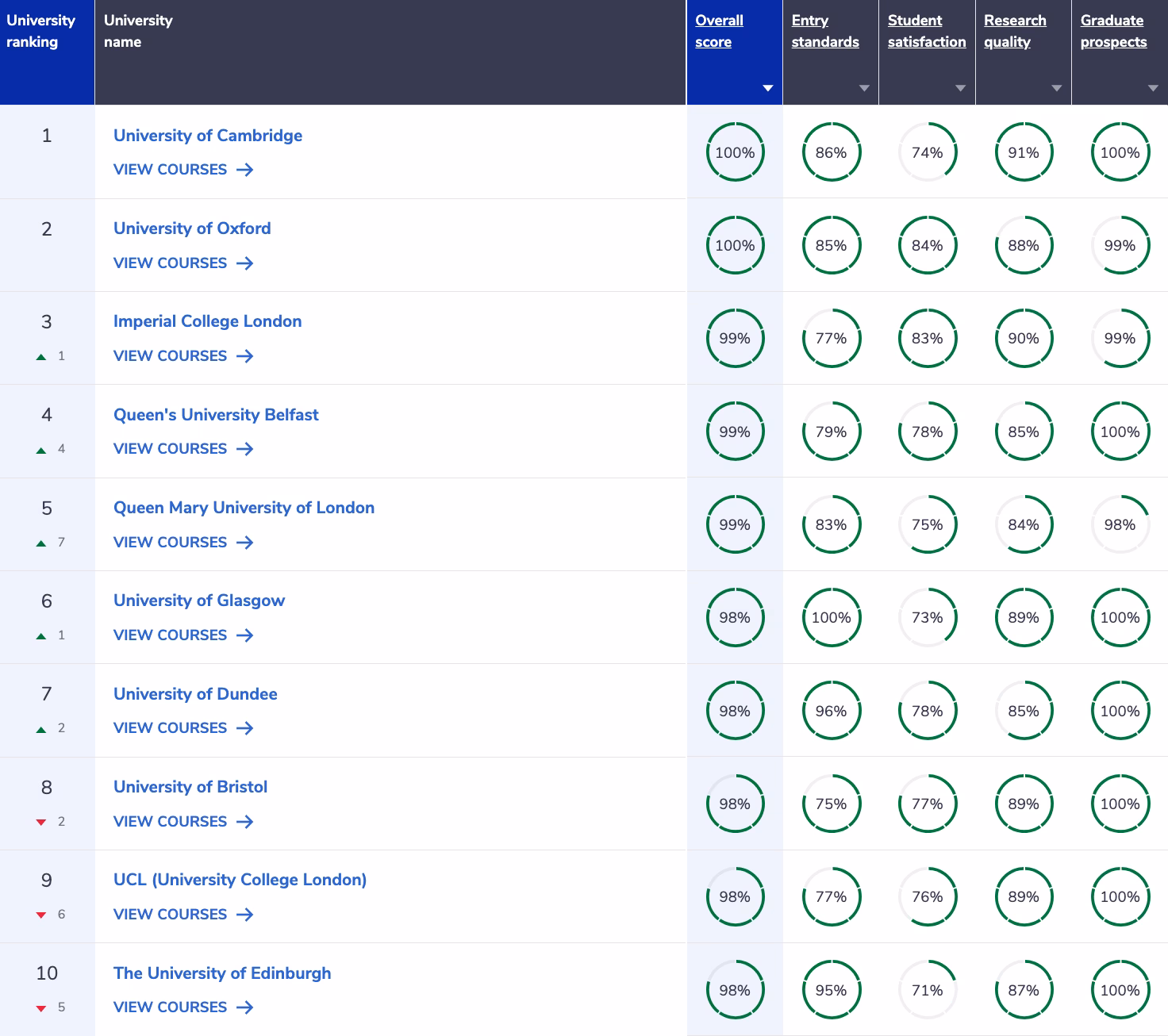Open the University of Cambridge link
Image resolution: width=1168 pixels, height=1036 pixels.
click(x=207, y=136)
